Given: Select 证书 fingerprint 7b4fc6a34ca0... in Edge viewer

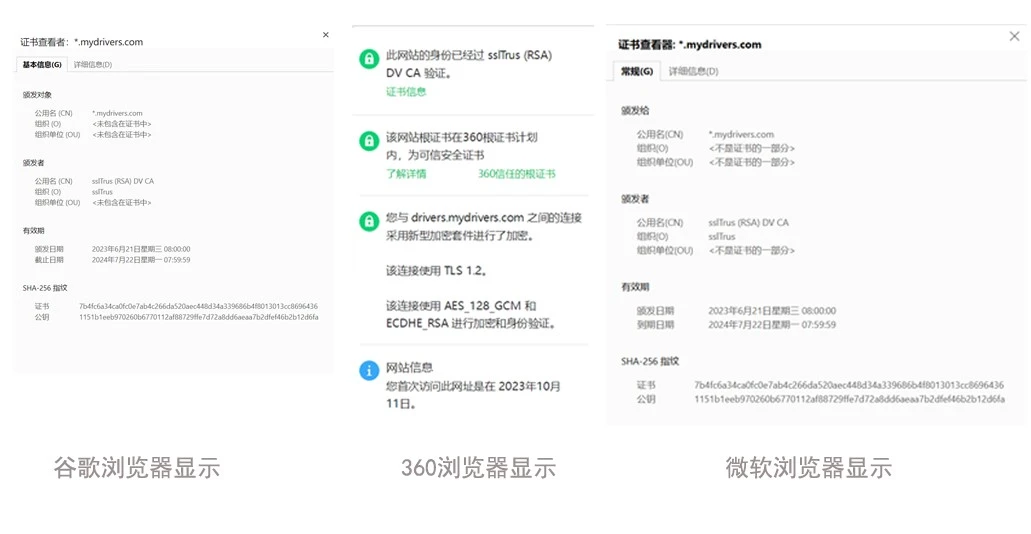Looking at the screenshot, I should point(849,385).
